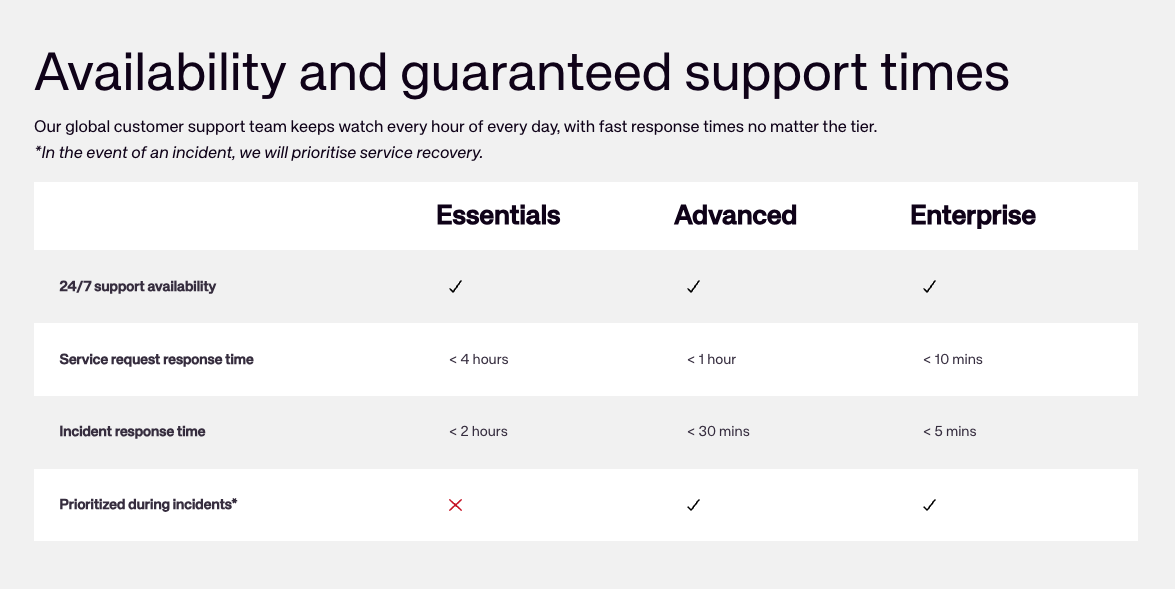Viewport: 1175px width, 589px height.
Task: Click the 24/7 support availability row label
Action: pos(137,287)
